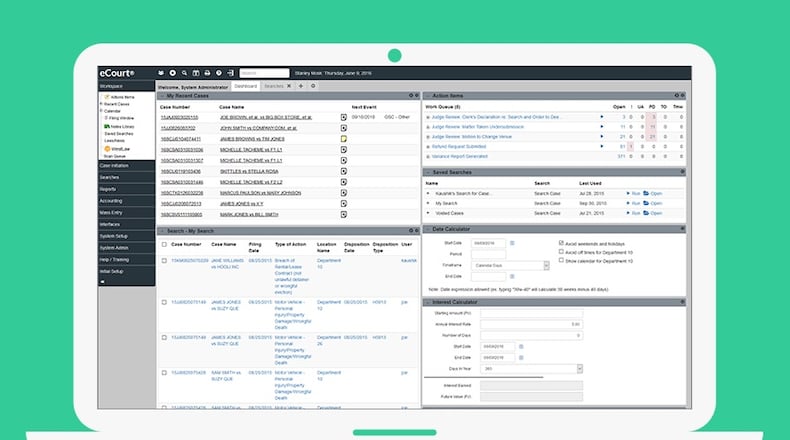Open the Accounting sidebar menu

(126, 201)
